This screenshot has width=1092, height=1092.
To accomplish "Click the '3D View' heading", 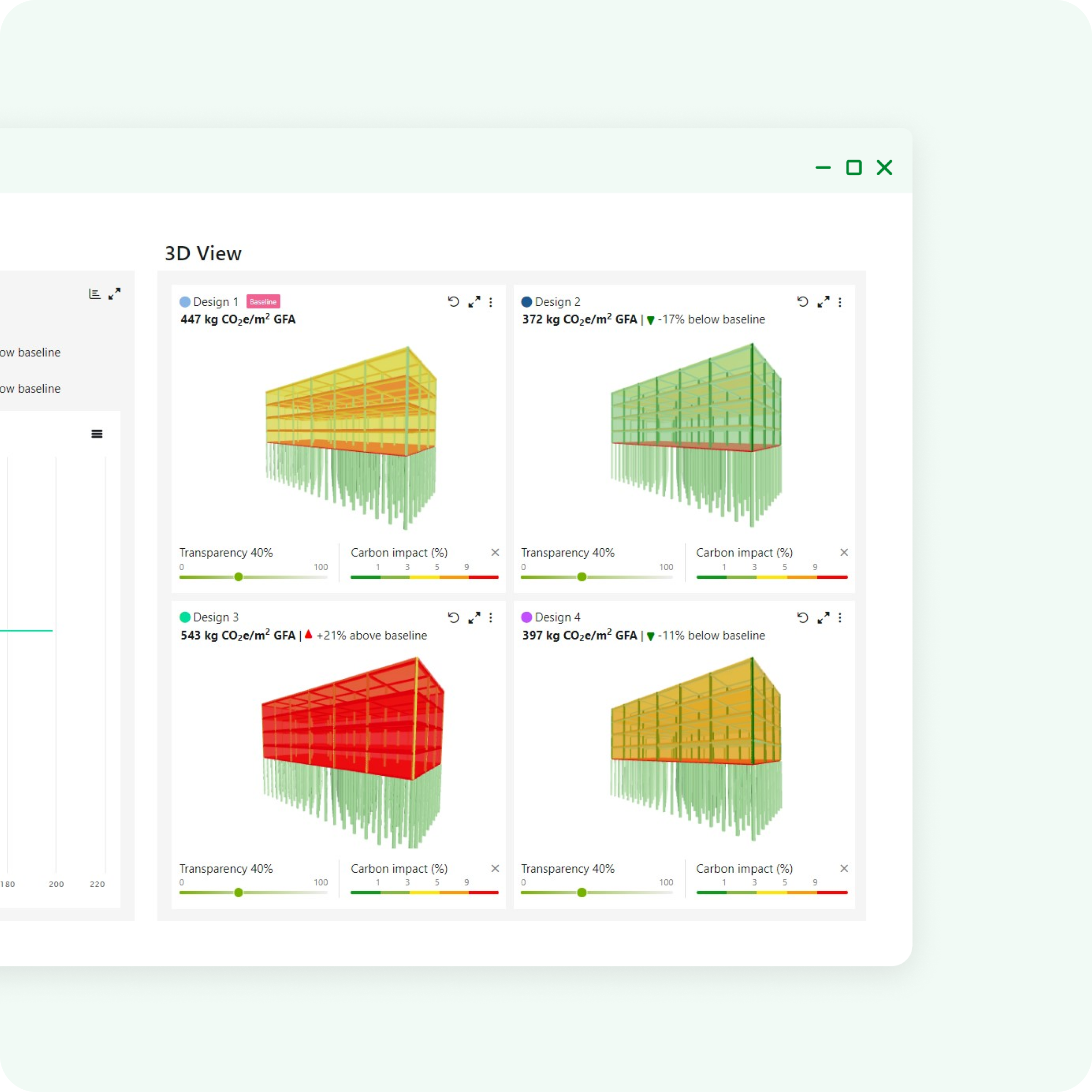I will [x=203, y=253].
